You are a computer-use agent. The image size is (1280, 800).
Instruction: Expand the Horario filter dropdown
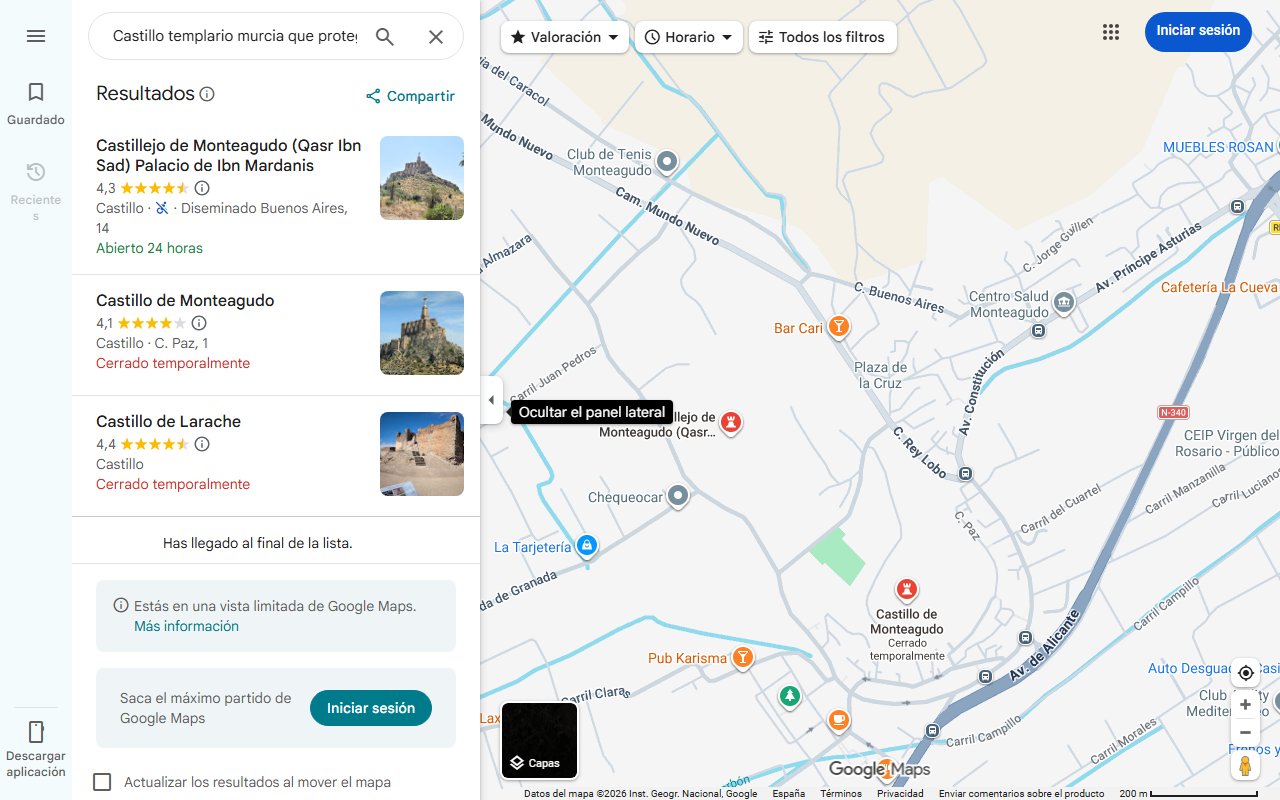click(688, 37)
